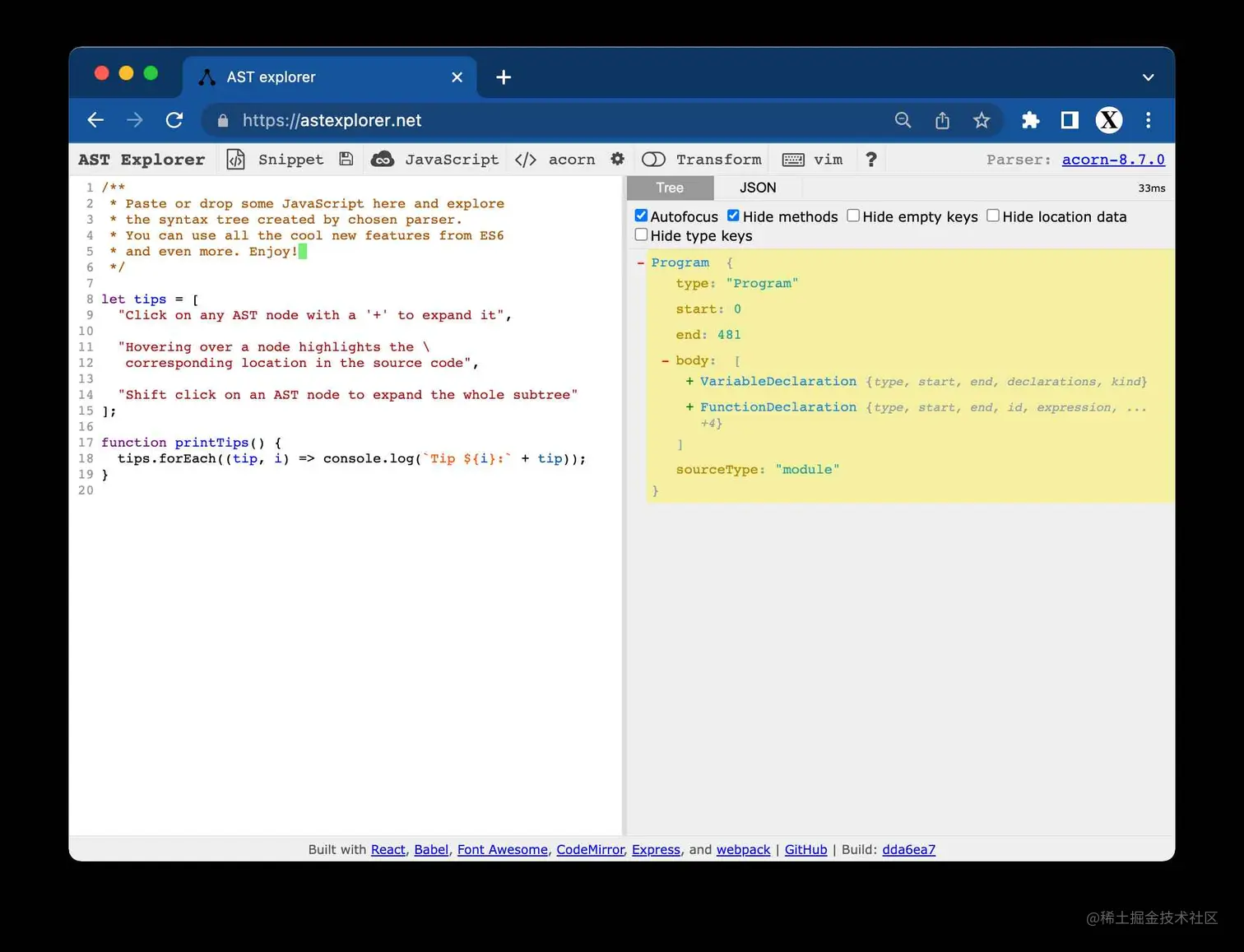Open the Express footer link
This screenshot has width=1244, height=952.
click(x=656, y=850)
